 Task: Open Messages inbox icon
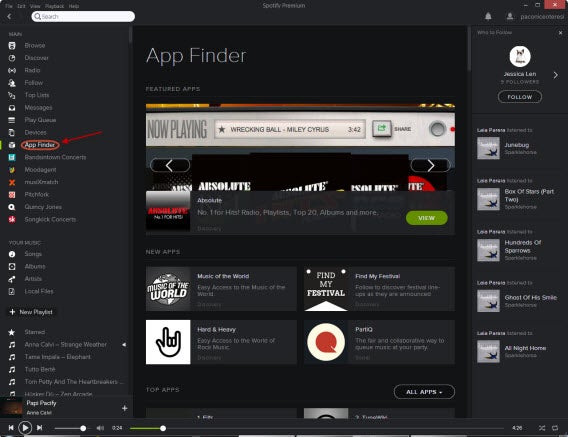(12, 108)
